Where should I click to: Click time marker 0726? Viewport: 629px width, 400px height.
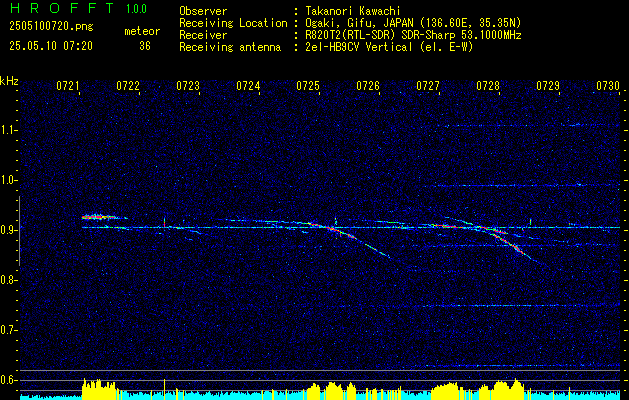point(368,86)
